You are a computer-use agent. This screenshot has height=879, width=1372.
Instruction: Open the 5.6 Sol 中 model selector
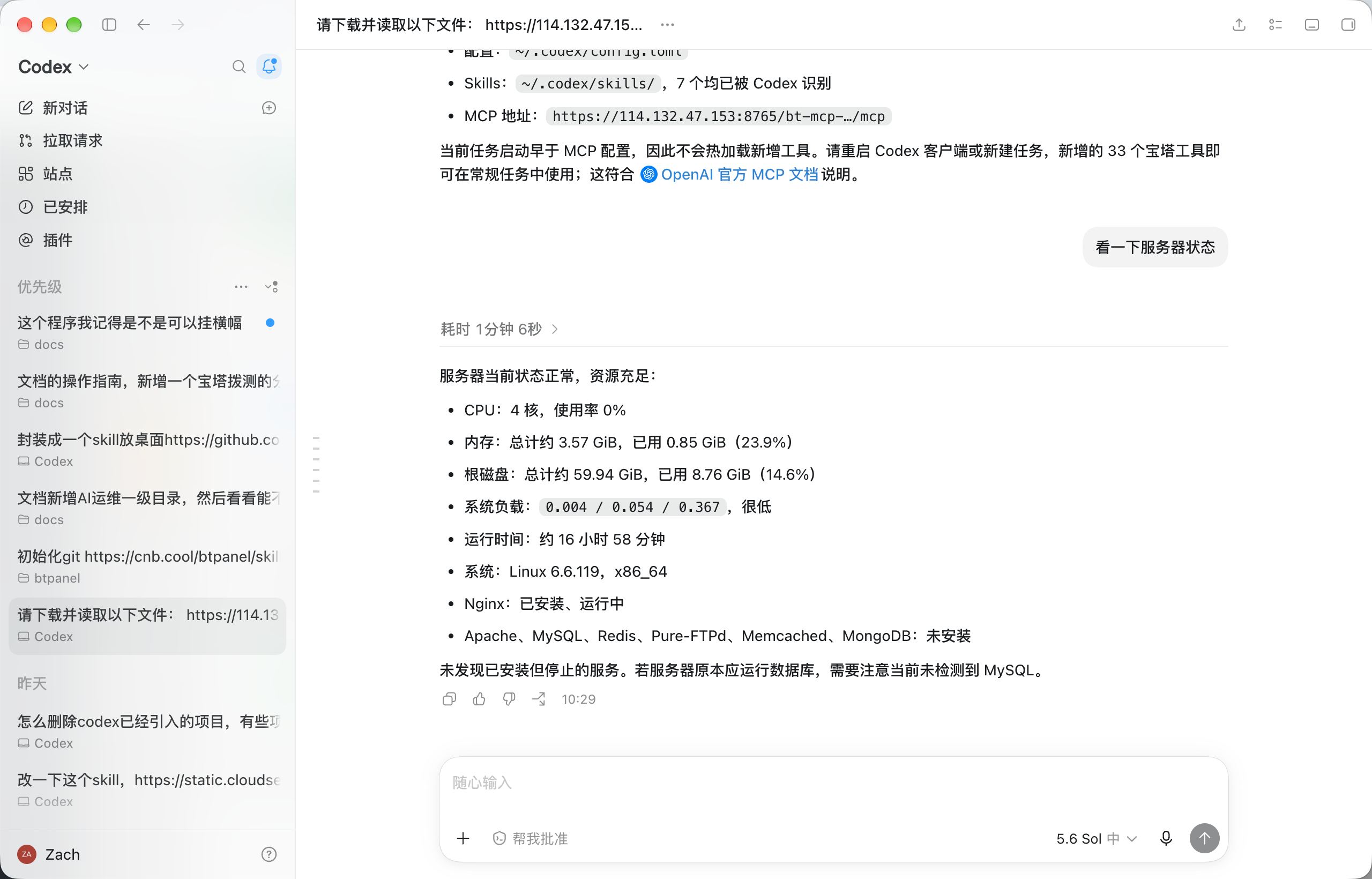coord(1097,838)
